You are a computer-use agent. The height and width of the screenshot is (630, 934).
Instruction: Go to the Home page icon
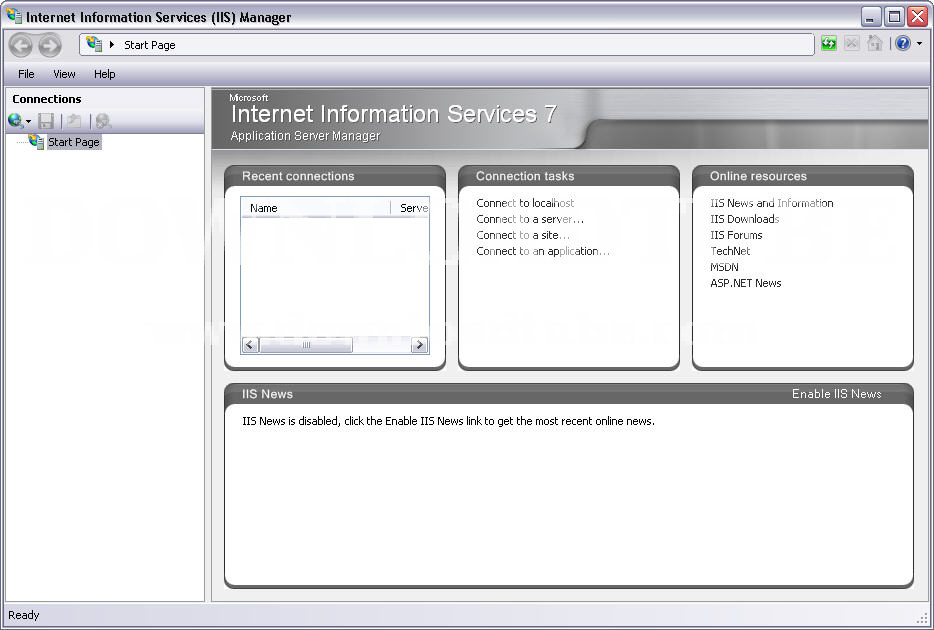[x=873, y=43]
